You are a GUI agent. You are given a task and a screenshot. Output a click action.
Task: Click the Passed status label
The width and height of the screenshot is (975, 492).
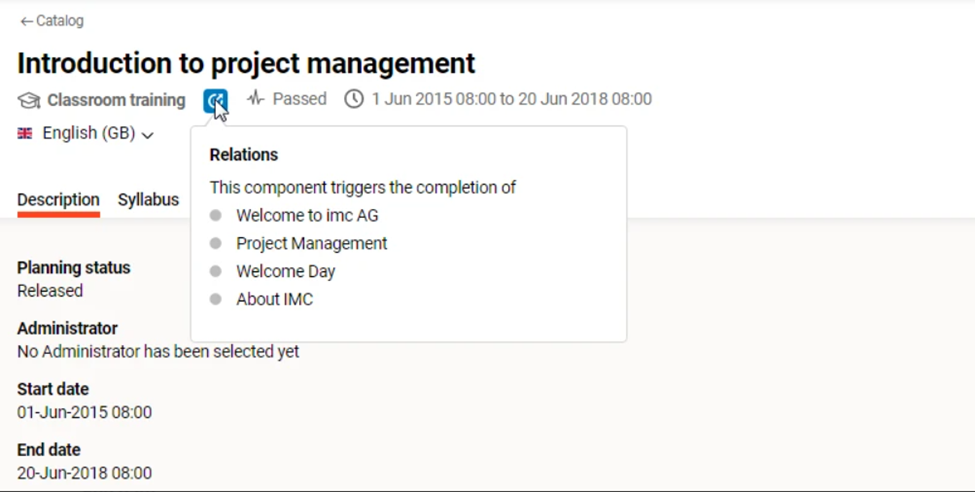click(x=299, y=99)
